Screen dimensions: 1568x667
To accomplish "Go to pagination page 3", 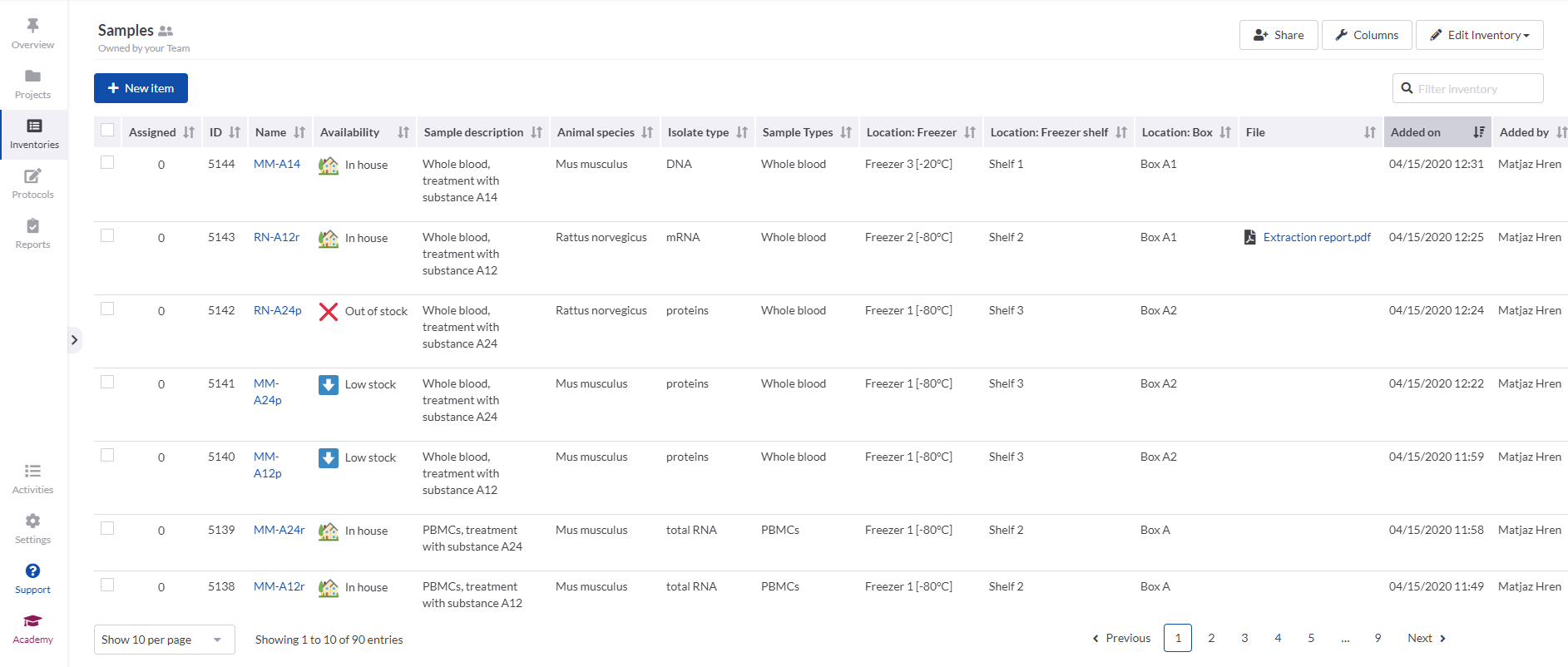I will [1244, 638].
